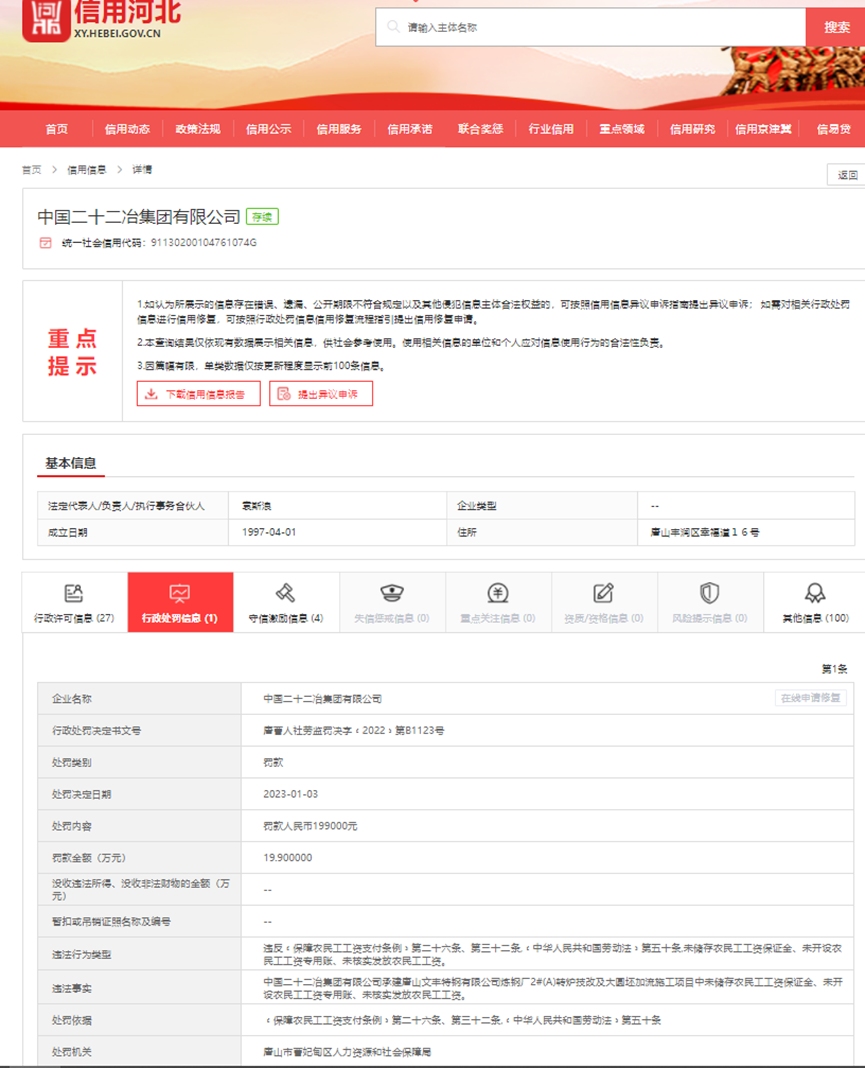865x1068 pixels.
Task: Open the 信用京津冀 navigation menu
Action: pos(764,129)
